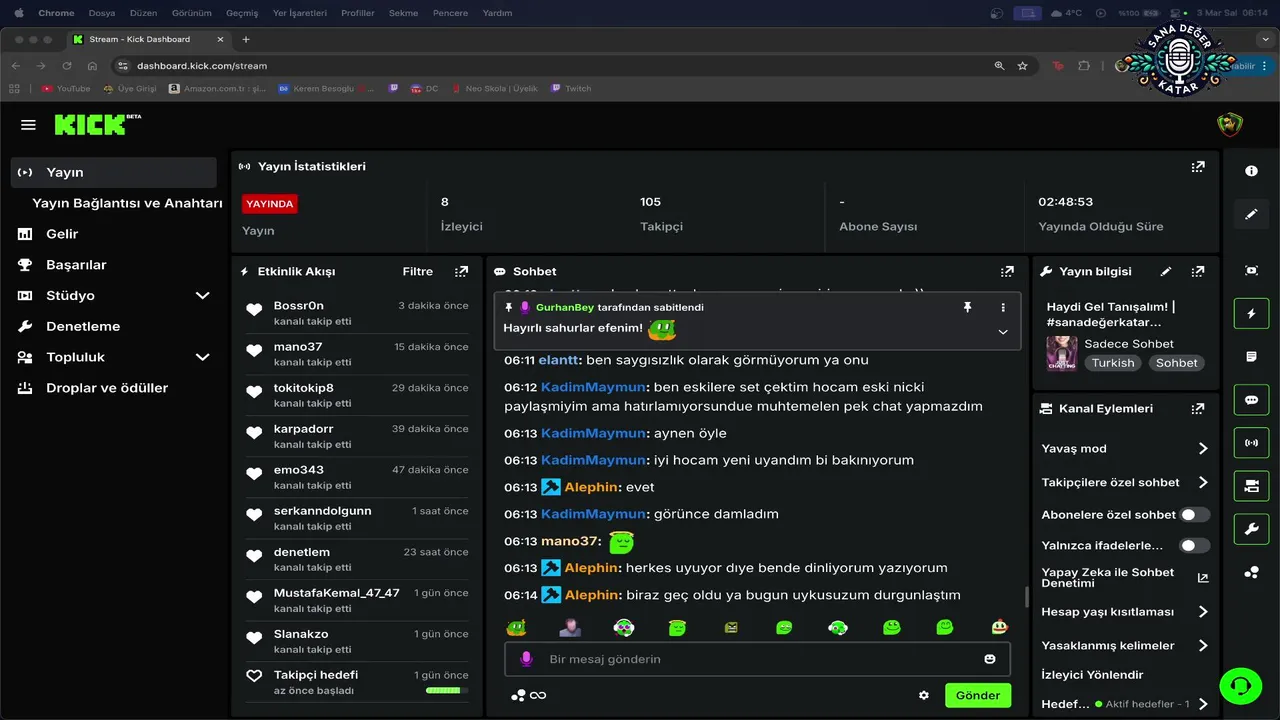The width and height of the screenshot is (1280, 720).
Task: Click the pencil edit icon in the right sidebar
Action: [x=1251, y=214]
